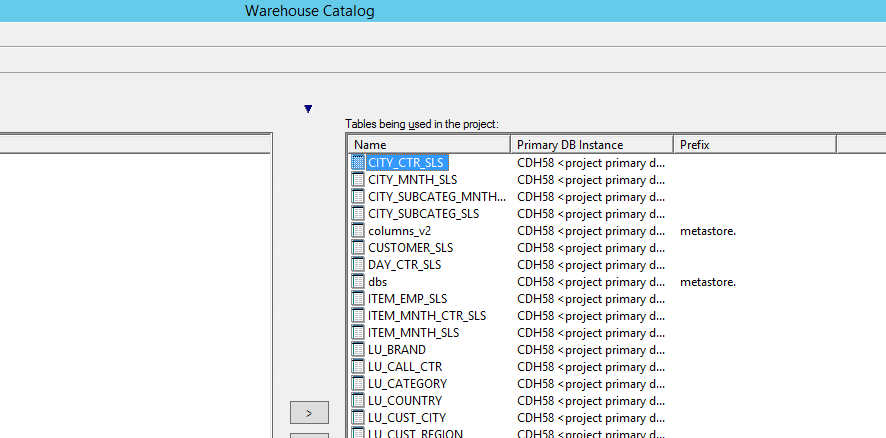Click the table icon beside CITY_CTR_SLS
The height and width of the screenshot is (438, 886).
tap(359, 162)
